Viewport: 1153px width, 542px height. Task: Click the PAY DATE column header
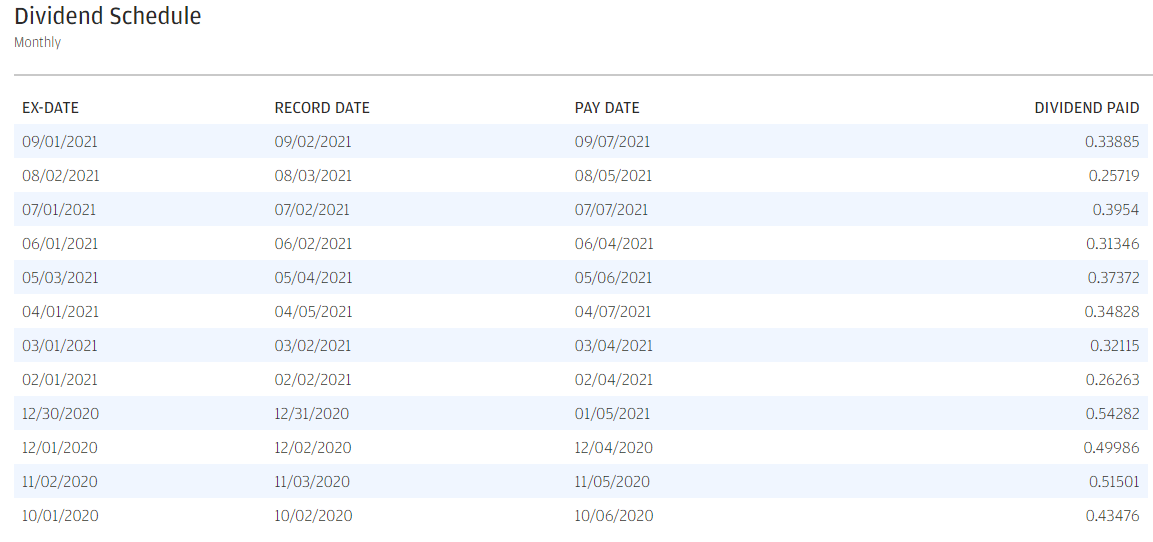point(607,108)
